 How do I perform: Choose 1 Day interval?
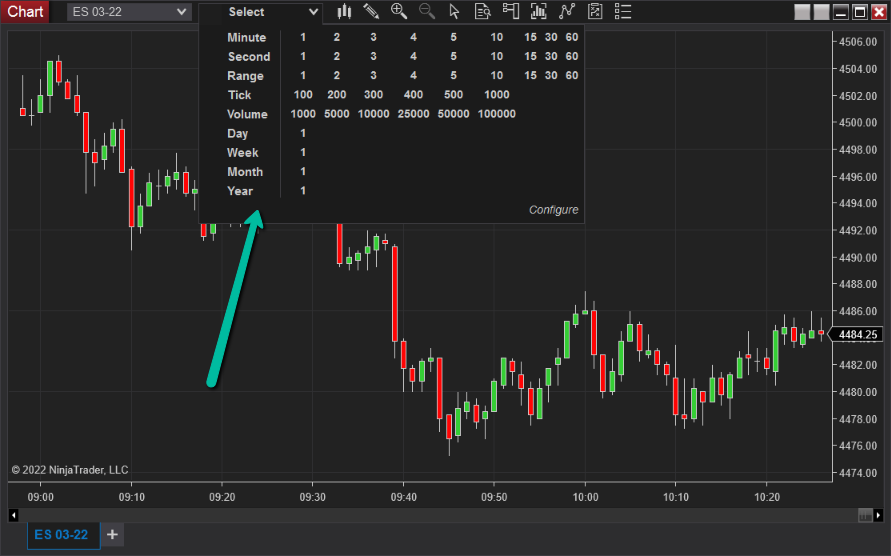(x=303, y=133)
